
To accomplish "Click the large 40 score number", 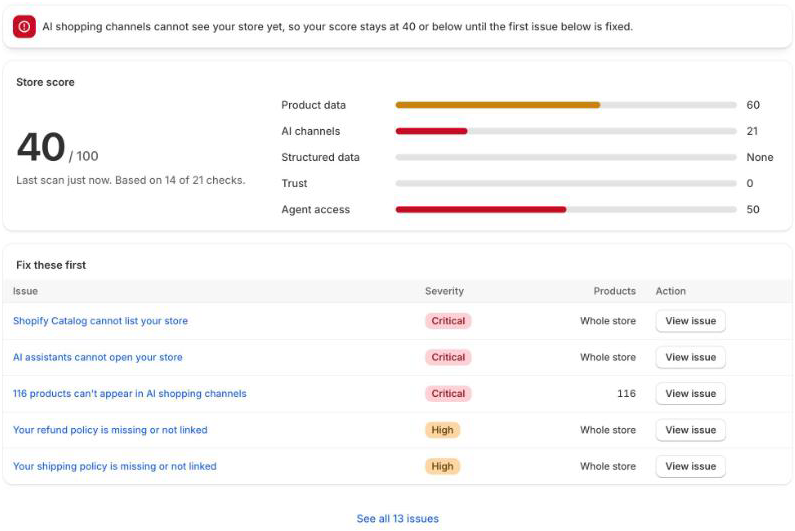I will pos(41,148).
